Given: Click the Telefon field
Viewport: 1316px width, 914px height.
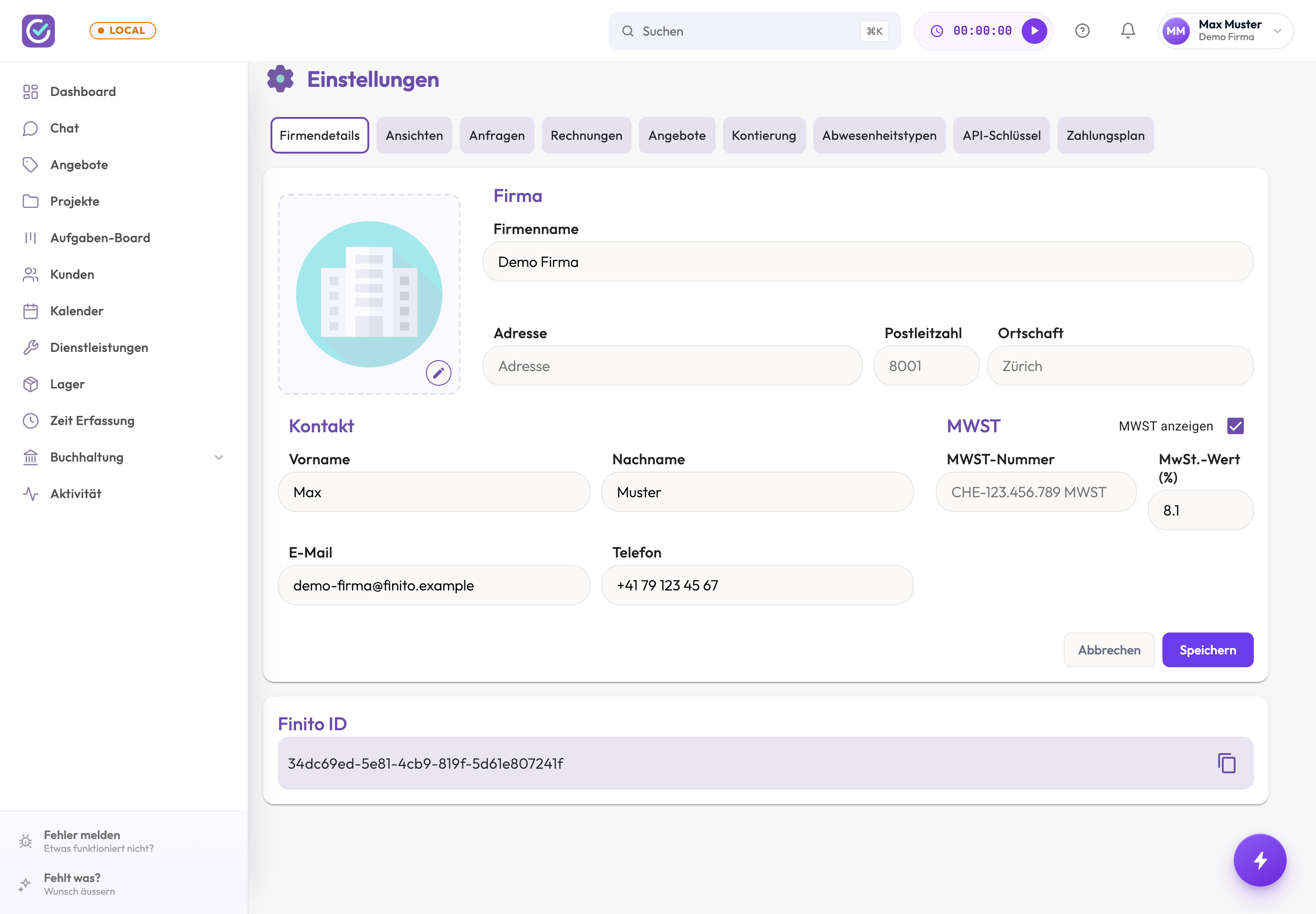Looking at the screenshot, I should (x=757, y=585).
